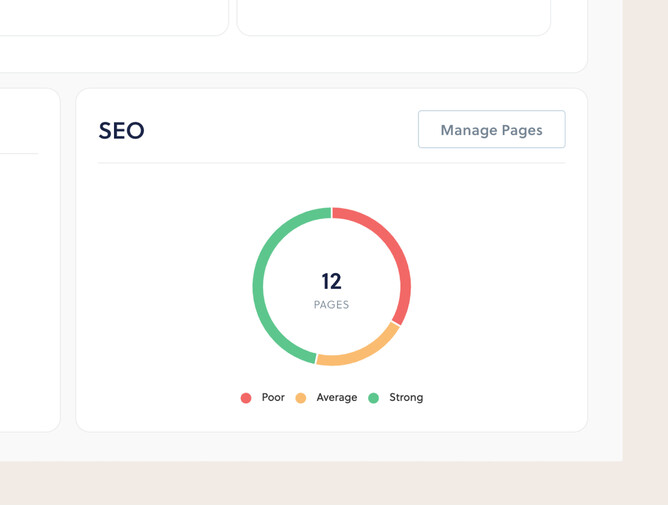Click the red Poor legend dot
Image resolution: width=668 pixels, height=505 pixels.
pos(246,398)
